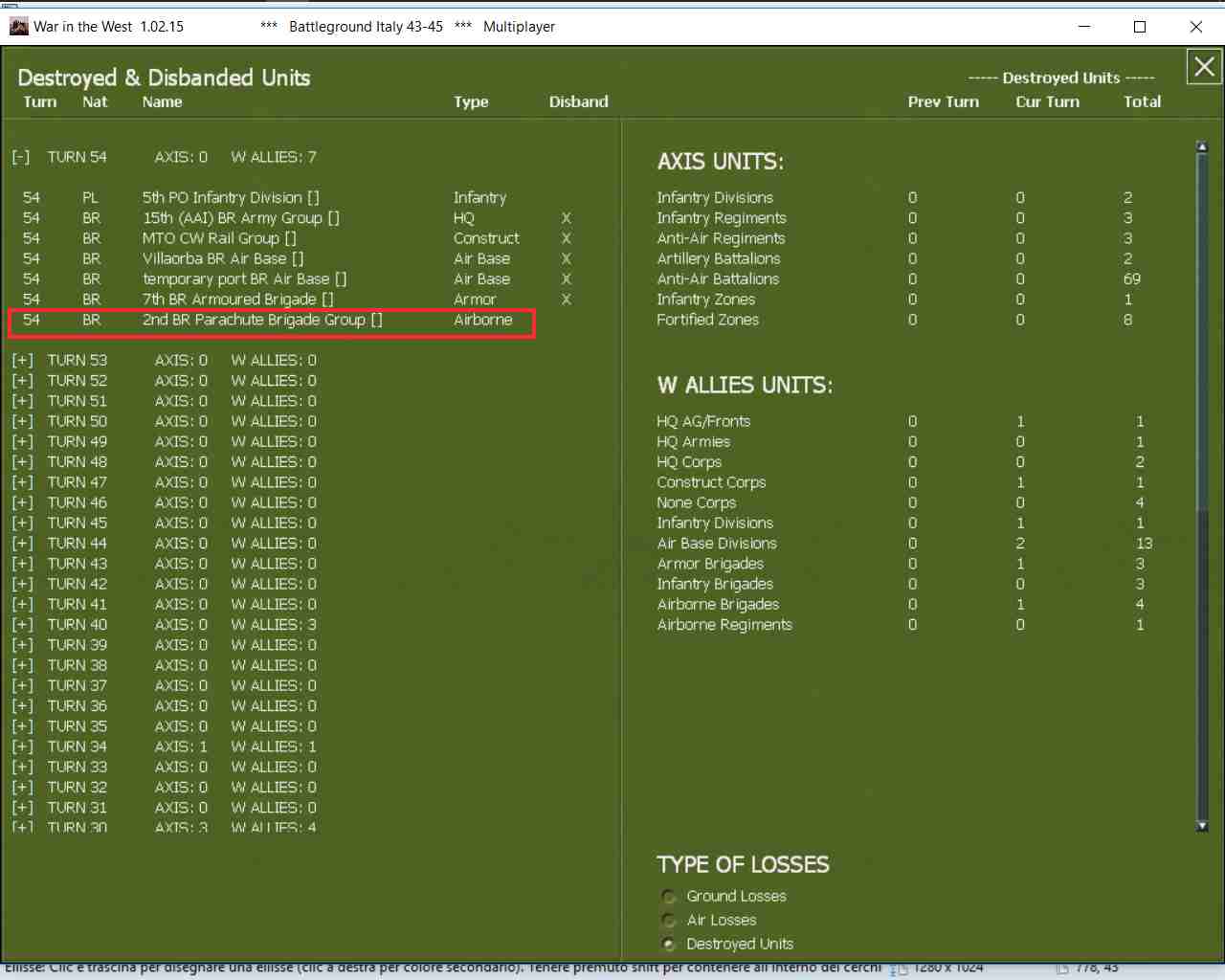This screenshot has width=1225, height=980.
Task: Click the Cur Turn column header
Action: (x=1047, y=102)
